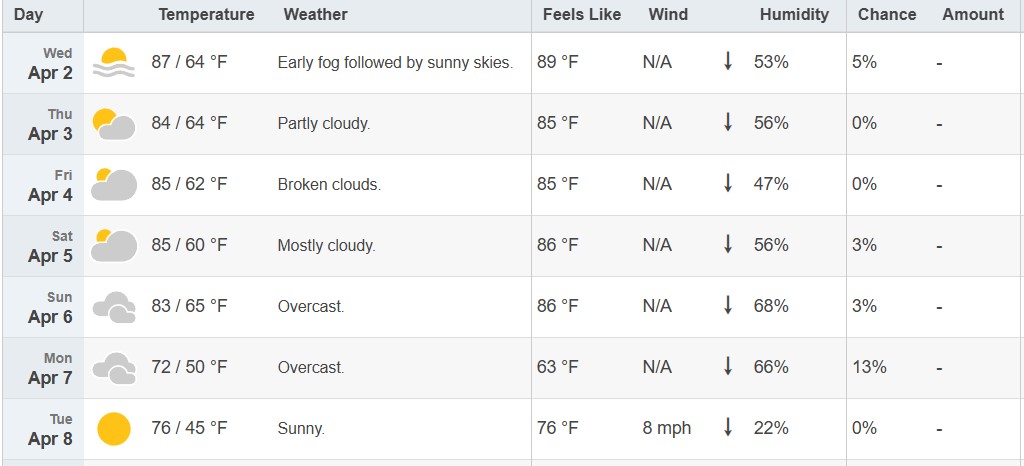Open the Mon Apr 7 day cell
This screenshot has width=1024, height=466.
point(43,368)
